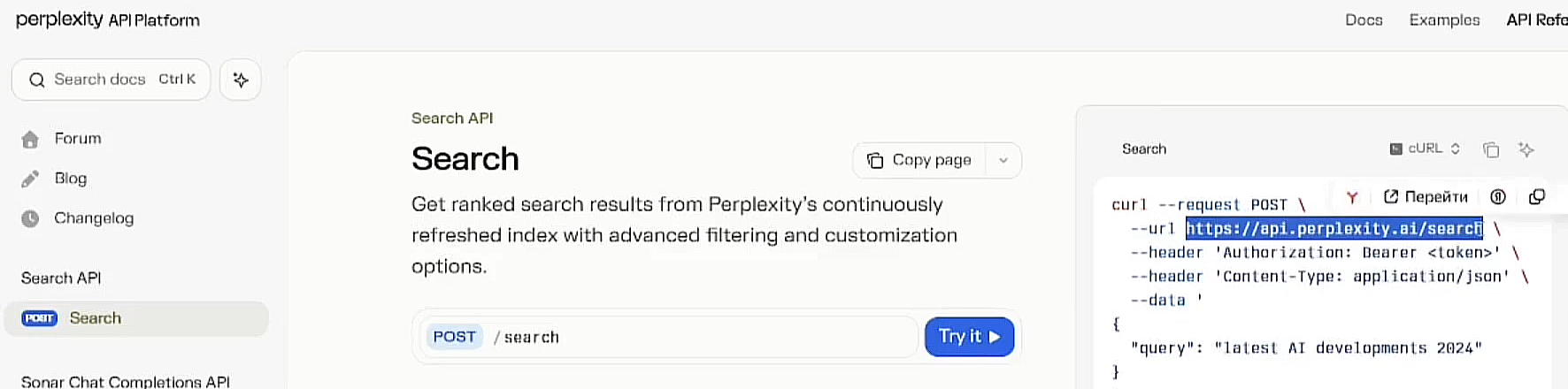Click the Blog pencil icon

click(30, 179)
